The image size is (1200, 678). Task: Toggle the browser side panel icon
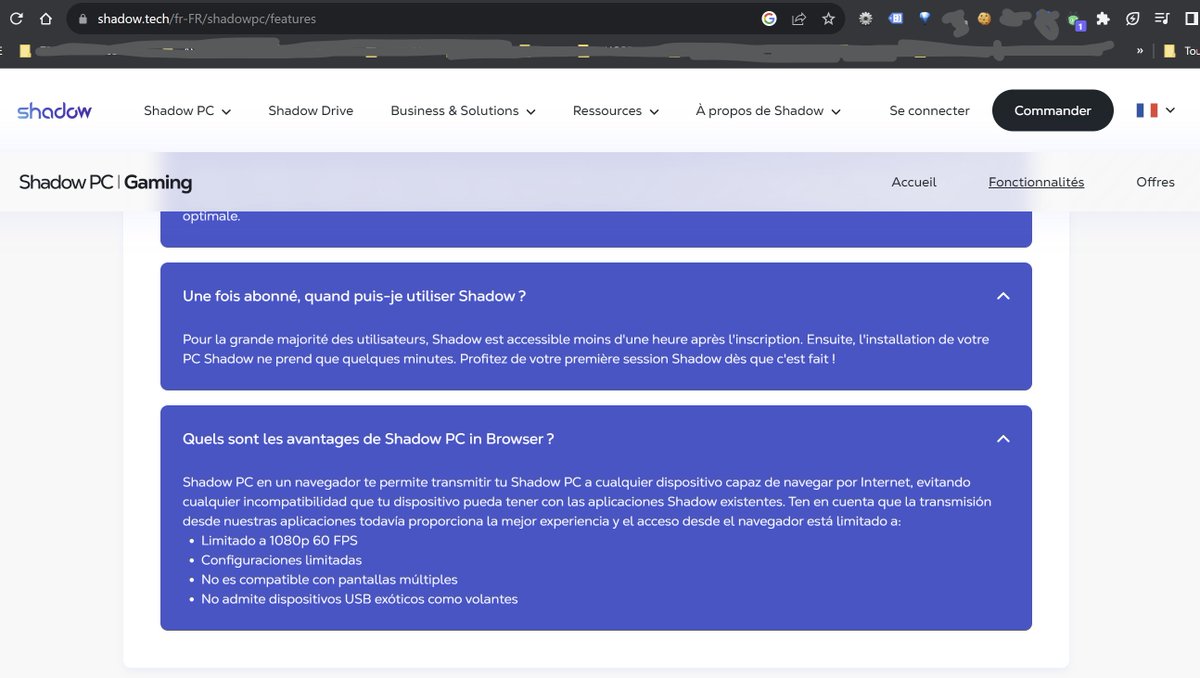[1191, 18]
